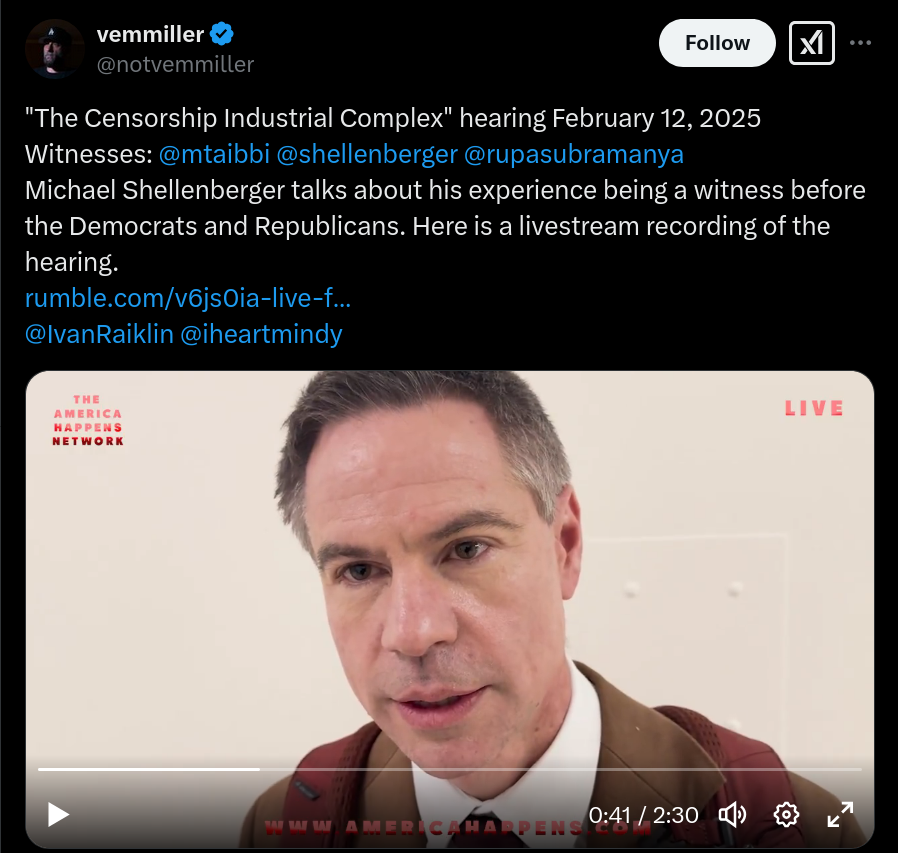898x853 pixels.
Task: Open @shellenberger mention link
Action: 367,154
